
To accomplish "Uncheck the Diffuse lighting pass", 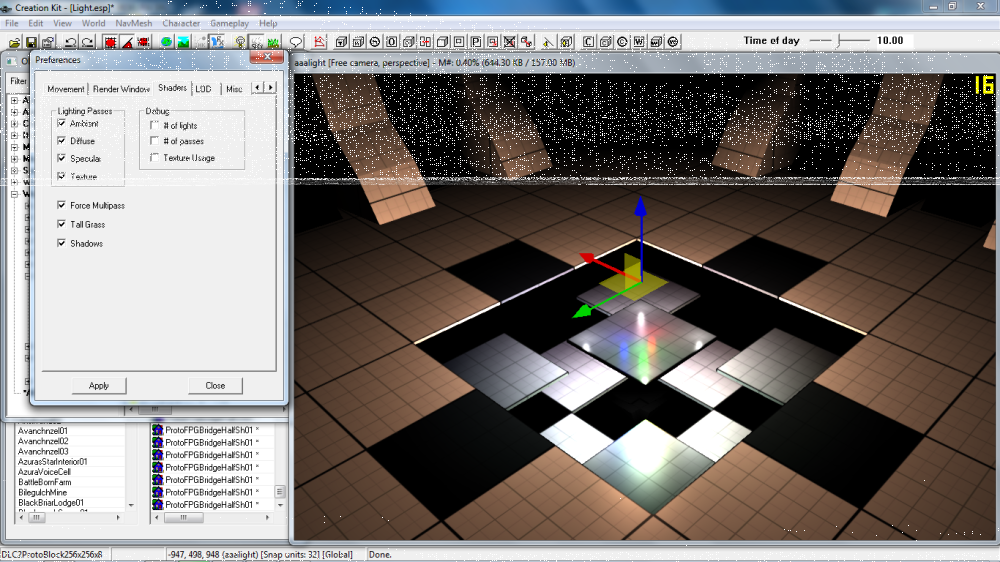I will (x=61, y=140).
